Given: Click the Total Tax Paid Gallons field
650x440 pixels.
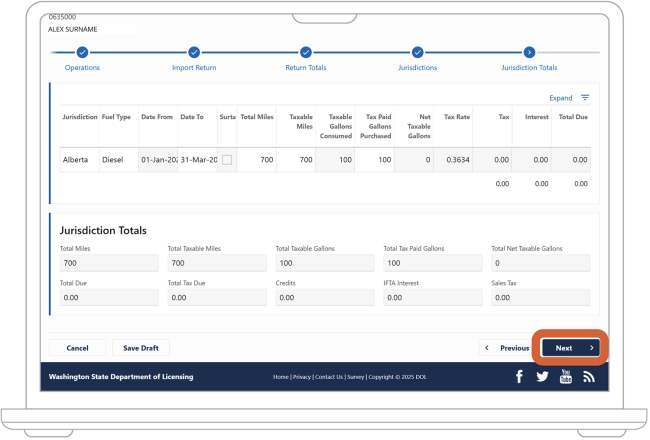Looking at the screenshot, I should 433,263.
